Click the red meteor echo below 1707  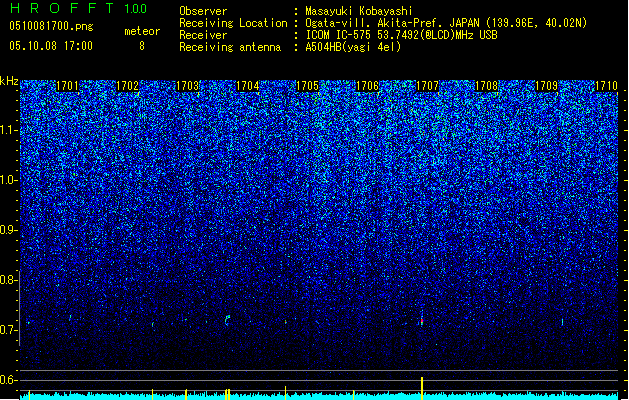(422, 321)
